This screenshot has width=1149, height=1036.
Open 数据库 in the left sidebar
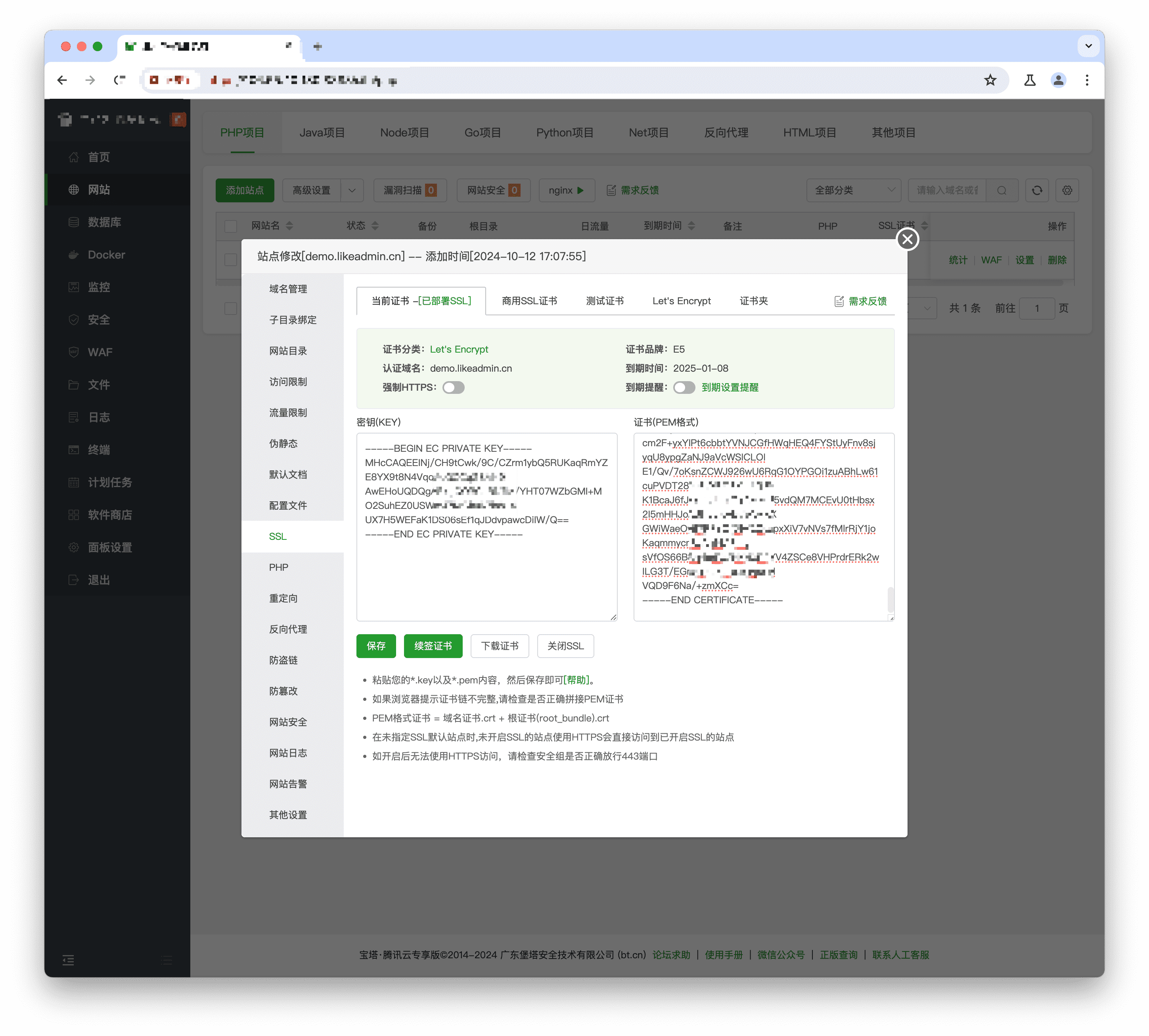117,222
